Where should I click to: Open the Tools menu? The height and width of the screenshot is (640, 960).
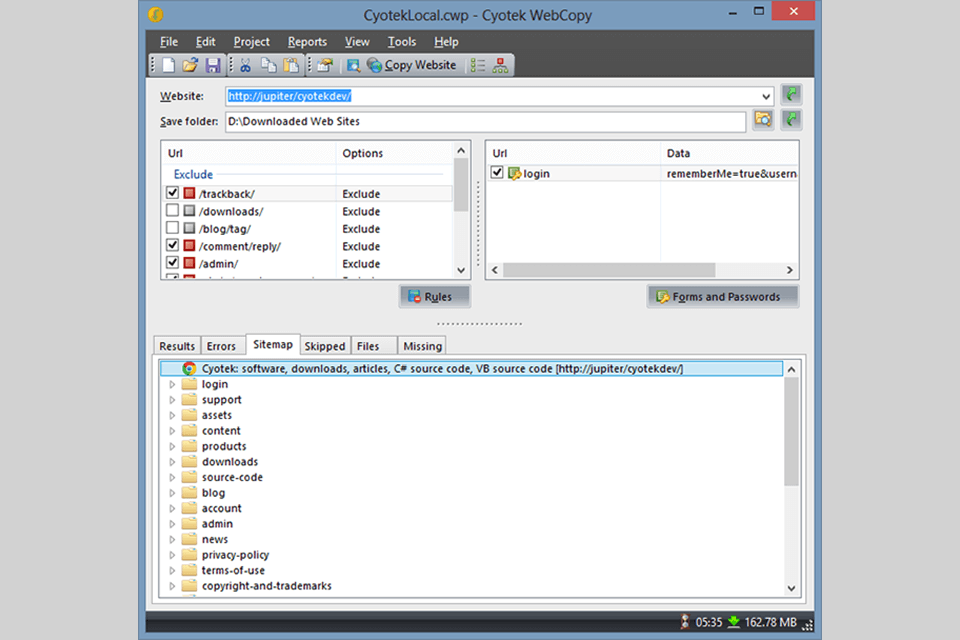[402, 42]
